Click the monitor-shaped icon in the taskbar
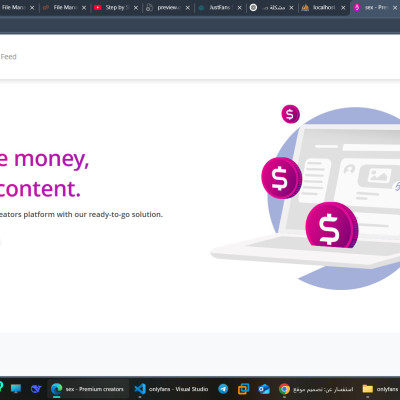The image size is (400, 400). point(16,389)
